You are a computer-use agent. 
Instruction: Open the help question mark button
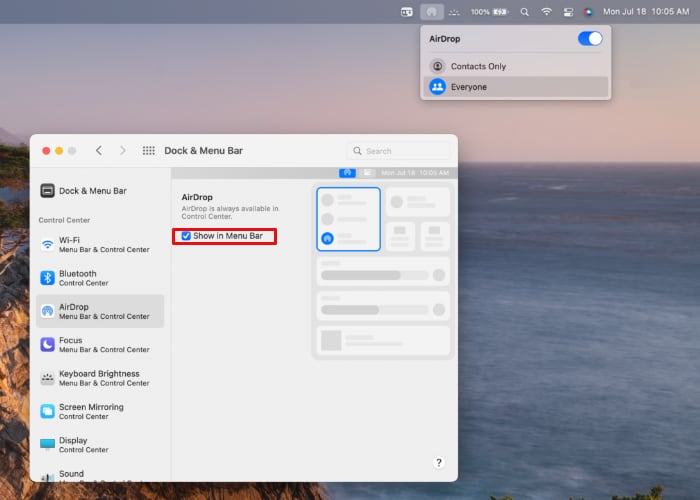coord(439,462)
